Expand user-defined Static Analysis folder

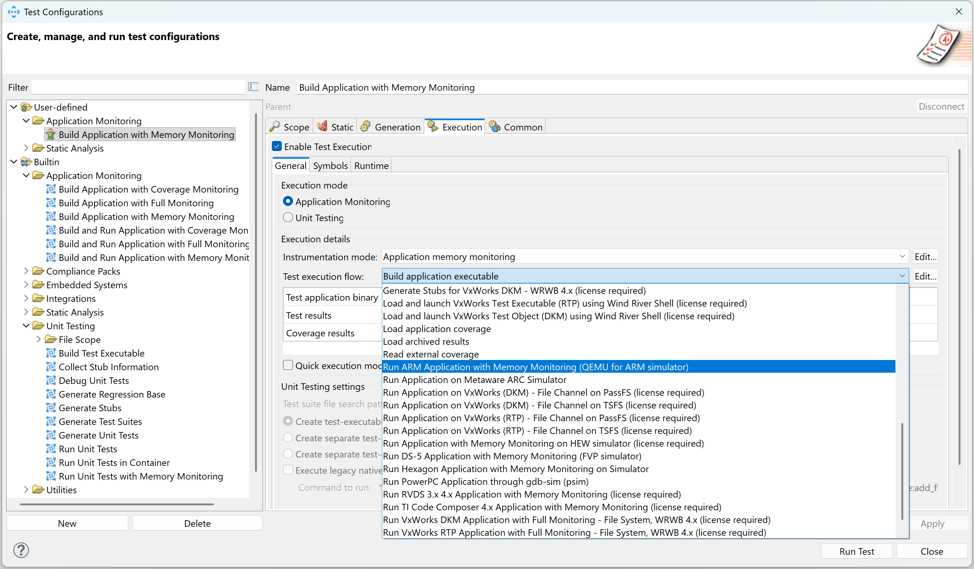point(26,148)
